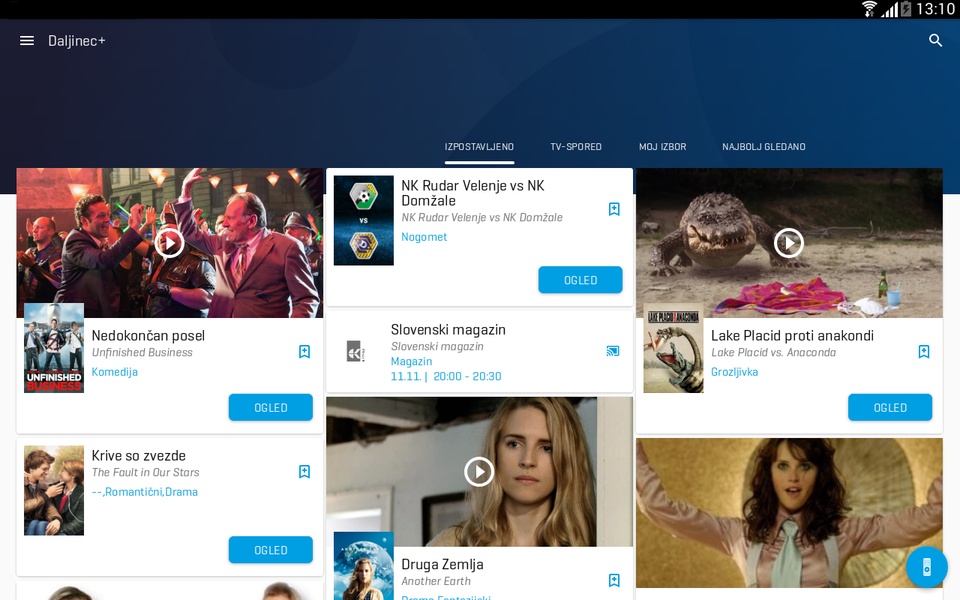The width and height of the screenshot is (960, 600).
Task: Open the Another Earth poster thumbnail
Action: pyautogui.click(x=364, y=566)
